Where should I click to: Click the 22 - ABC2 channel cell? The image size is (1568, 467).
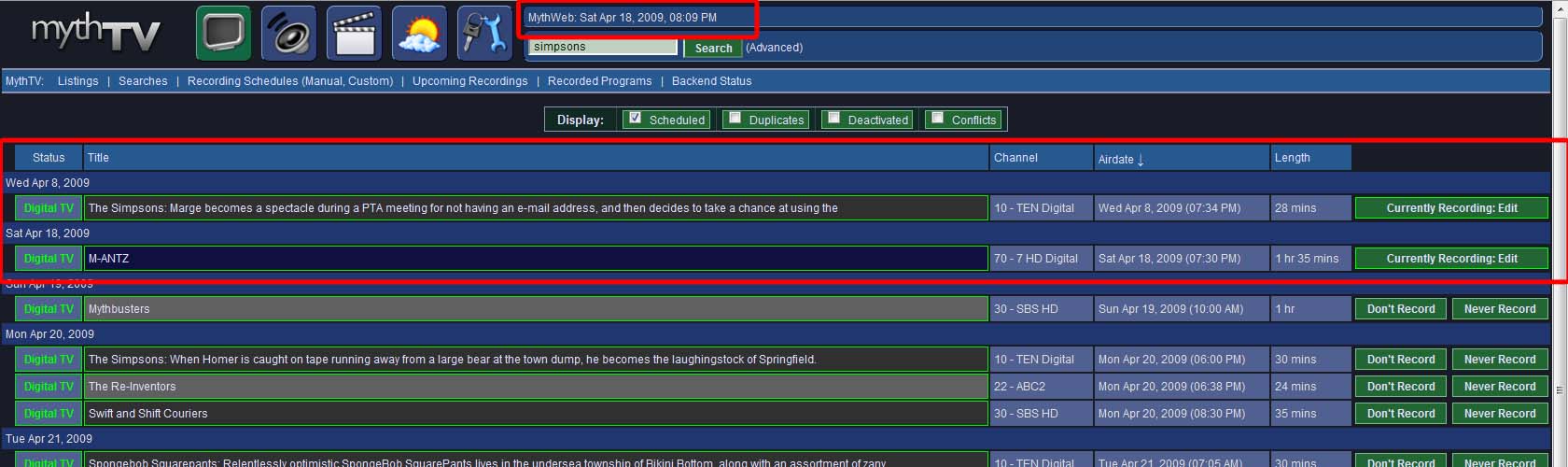pyautogui.click(x=1041, y=387)
